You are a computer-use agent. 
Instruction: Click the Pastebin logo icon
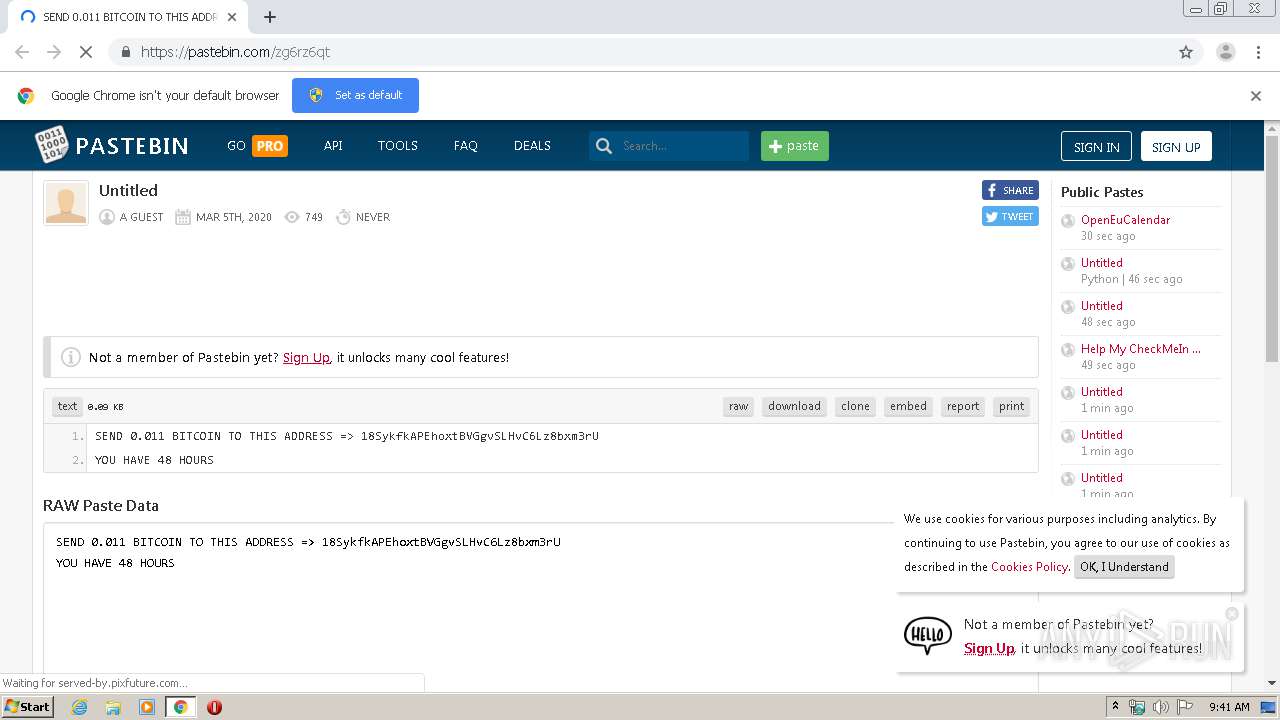coord(52,145)
